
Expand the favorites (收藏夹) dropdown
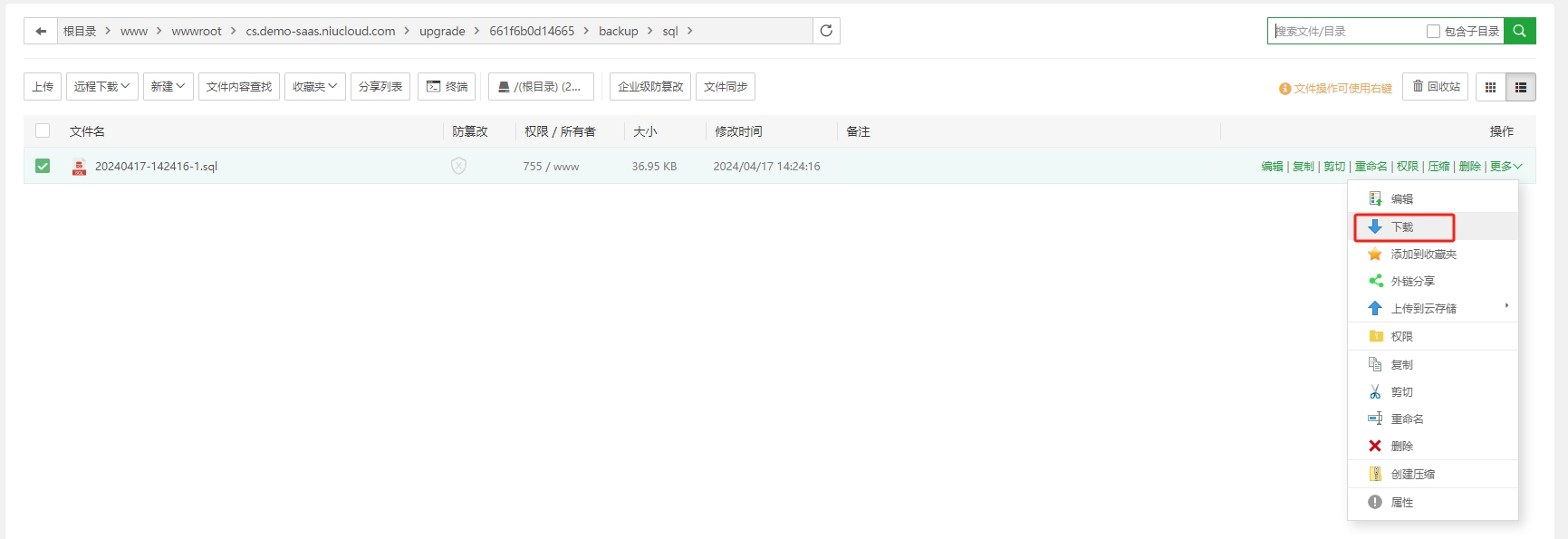314,87
